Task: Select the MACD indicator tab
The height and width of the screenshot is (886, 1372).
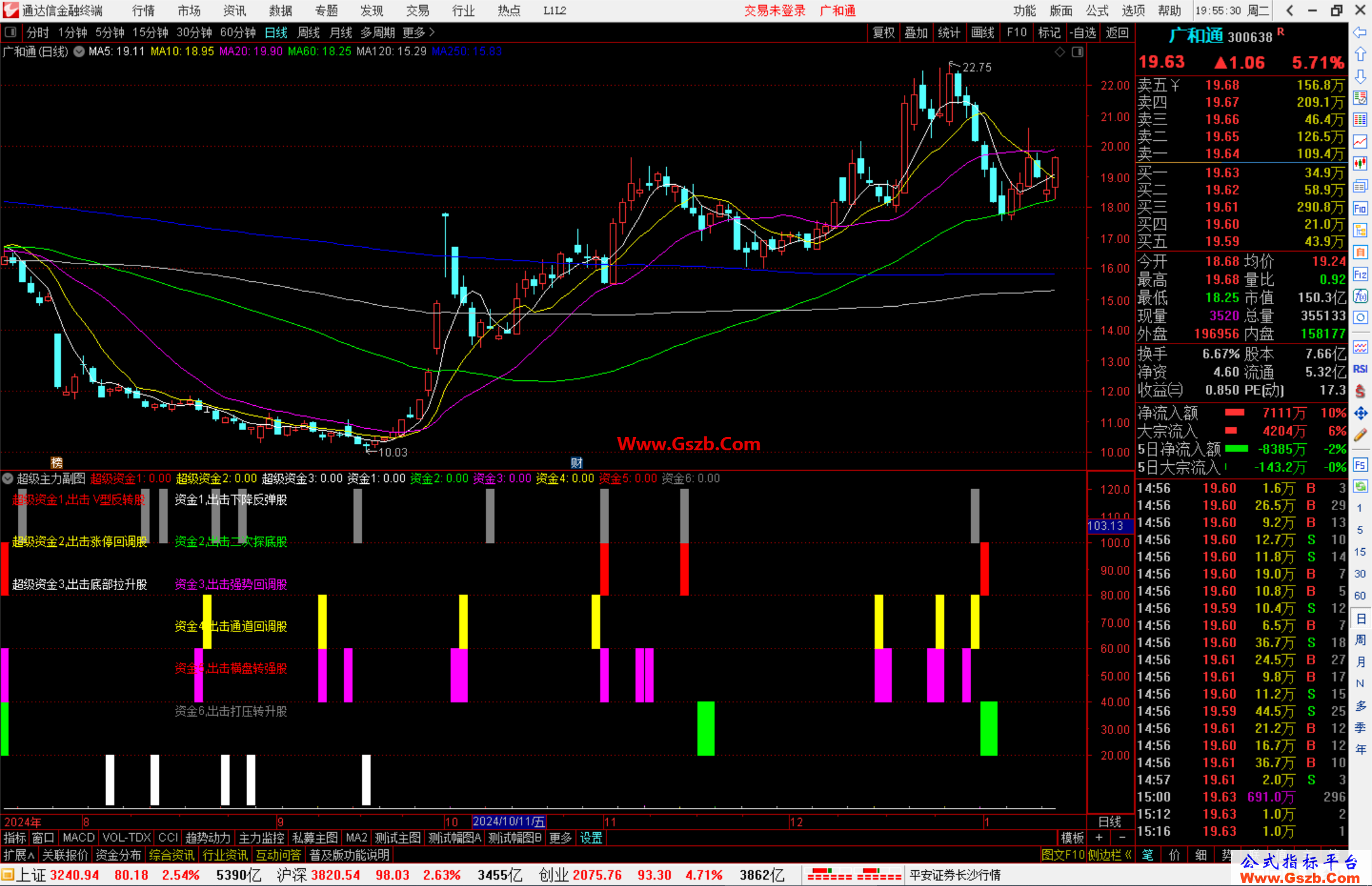Action: point(79,838)
